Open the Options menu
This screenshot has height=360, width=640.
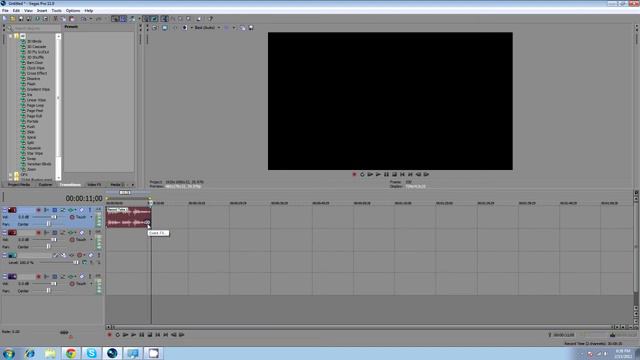click(x=73, y=11)
